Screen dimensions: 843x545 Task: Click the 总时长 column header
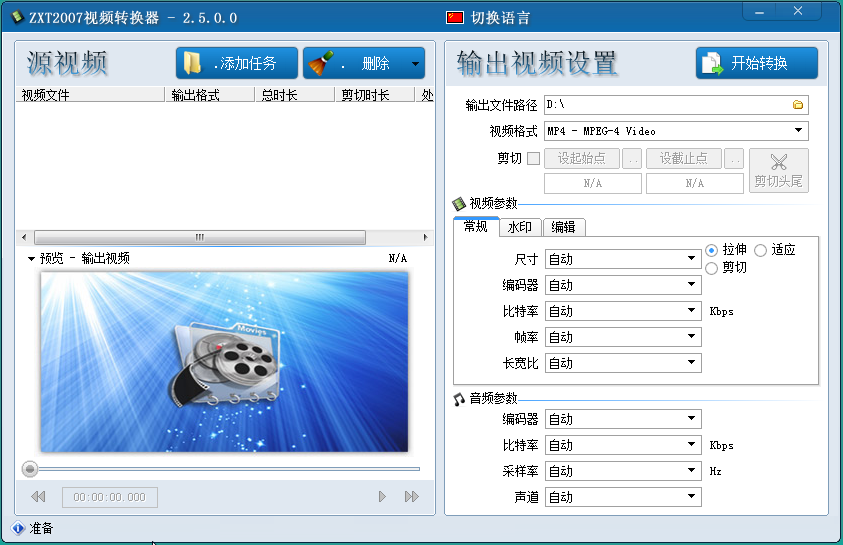[295, 95]
